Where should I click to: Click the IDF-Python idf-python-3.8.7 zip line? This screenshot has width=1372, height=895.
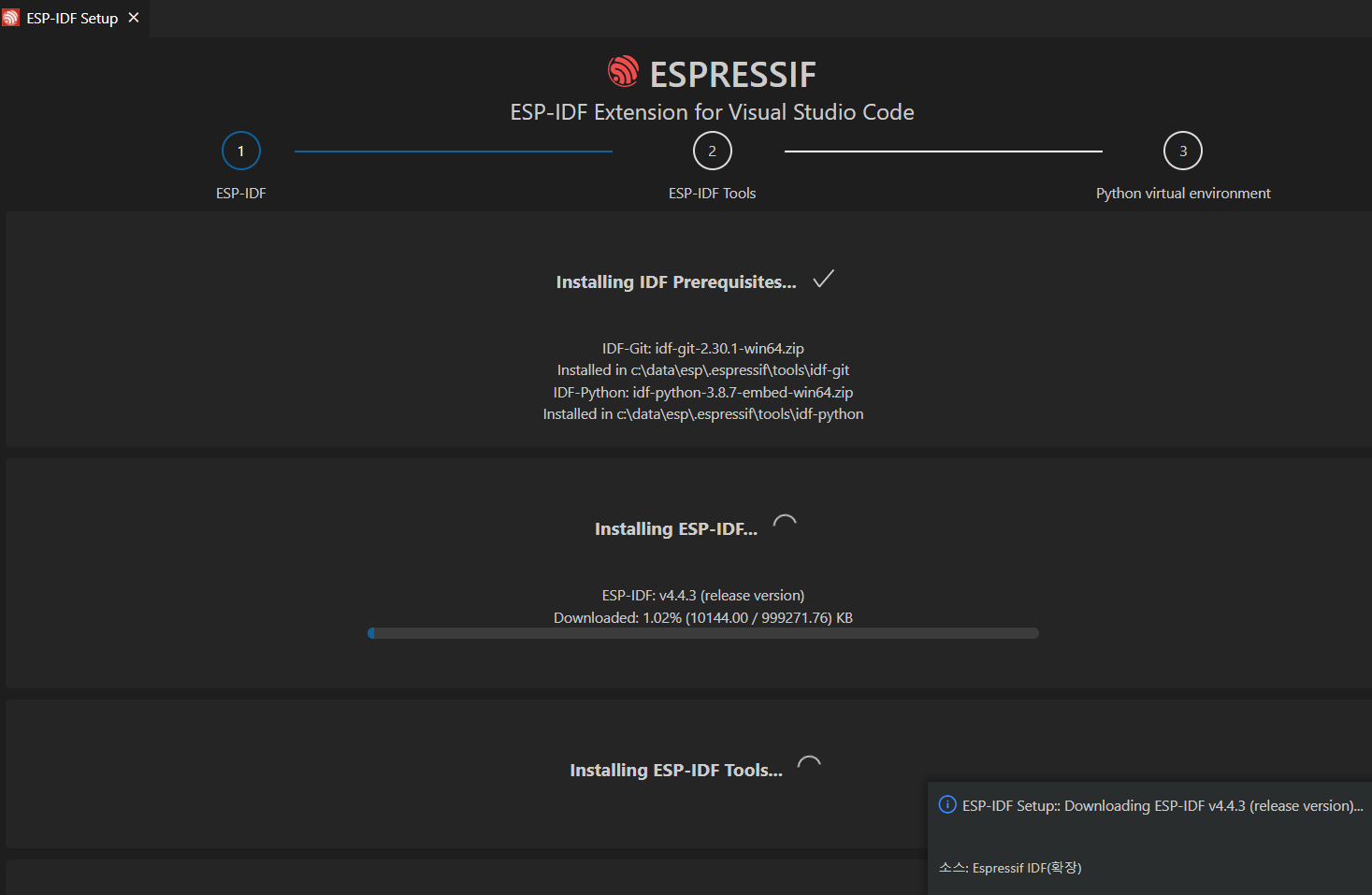pyautogui.click(x=703, y=393)
